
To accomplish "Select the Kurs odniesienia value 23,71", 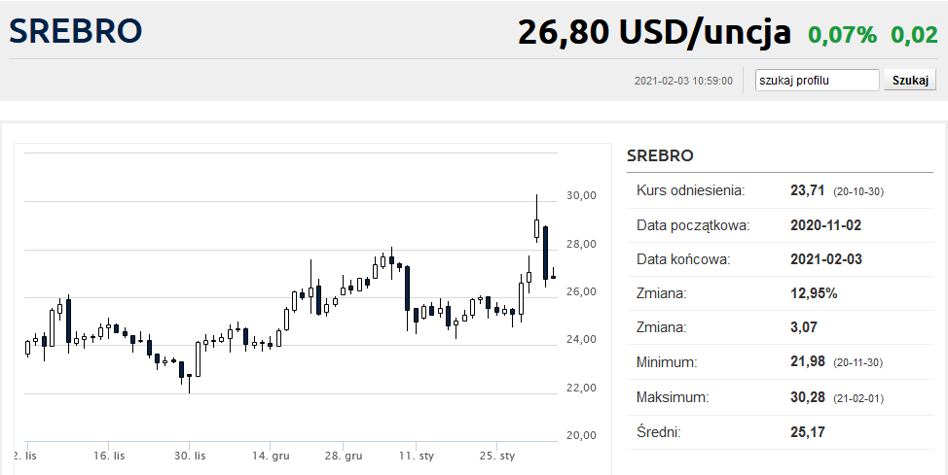I will (x=808, y=191).
